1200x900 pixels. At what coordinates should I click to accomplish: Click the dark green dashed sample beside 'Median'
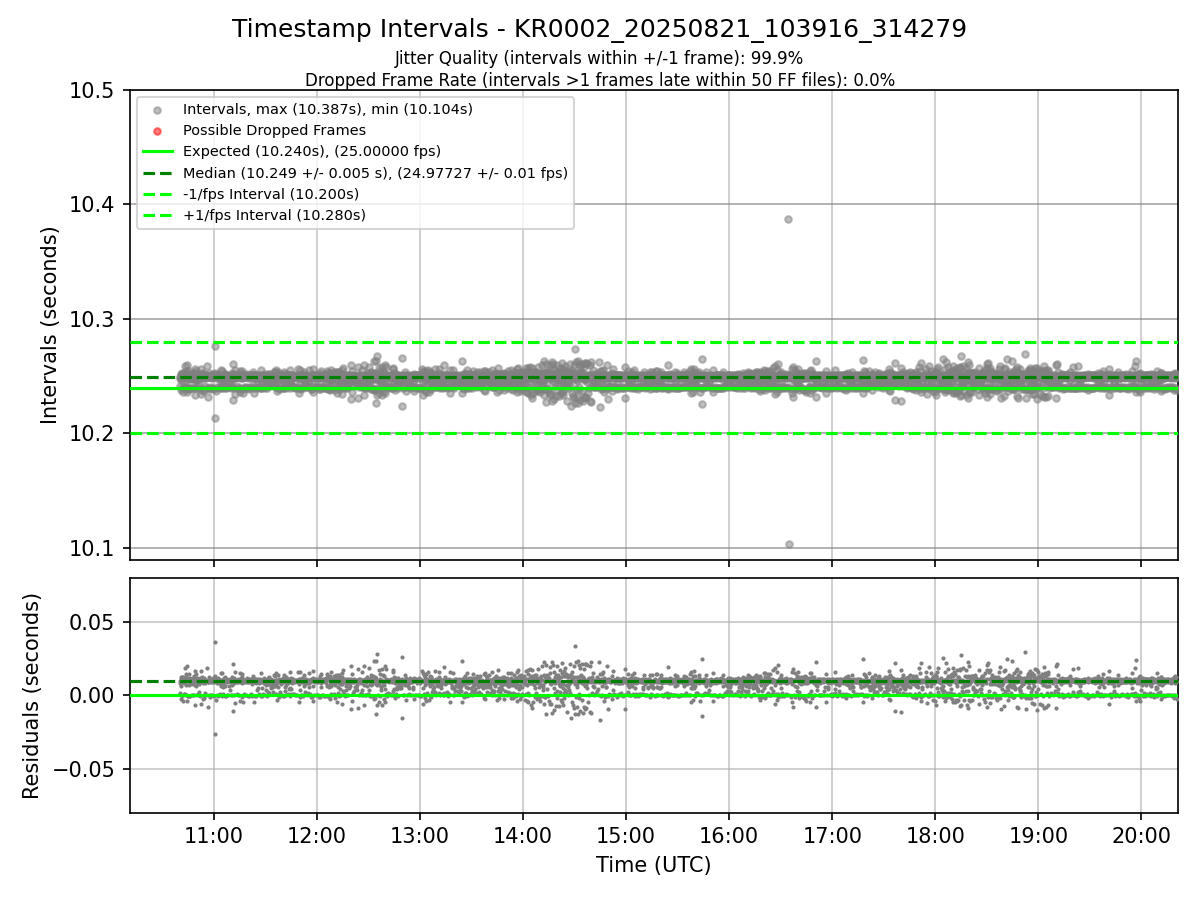157,173
